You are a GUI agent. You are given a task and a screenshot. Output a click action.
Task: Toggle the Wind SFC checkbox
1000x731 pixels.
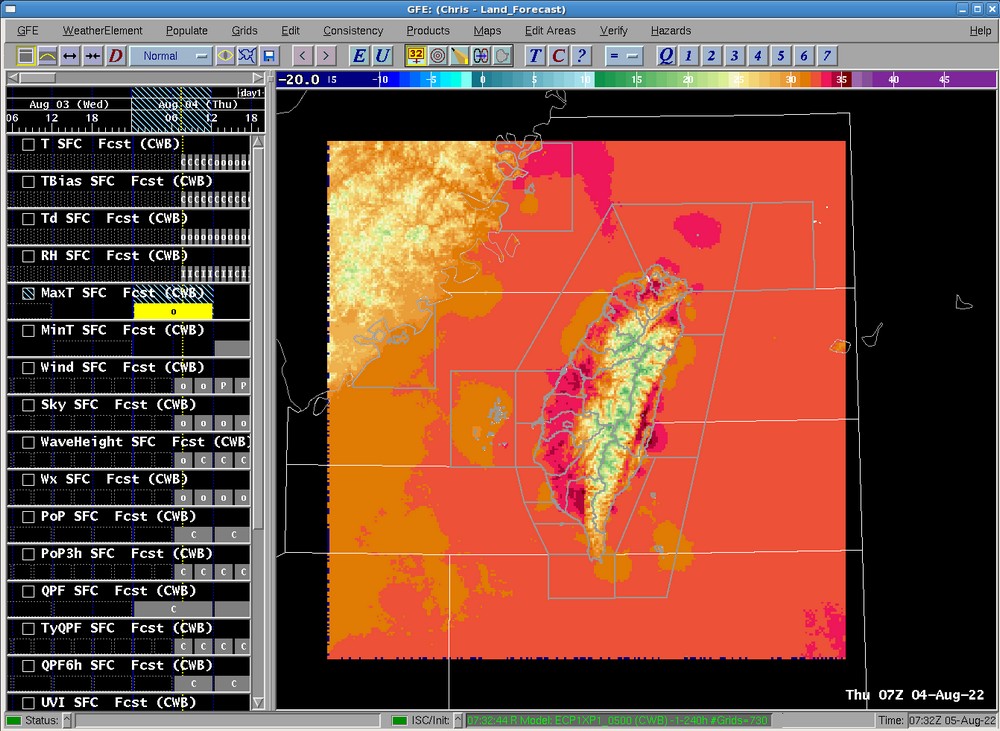tap(28, 368)
